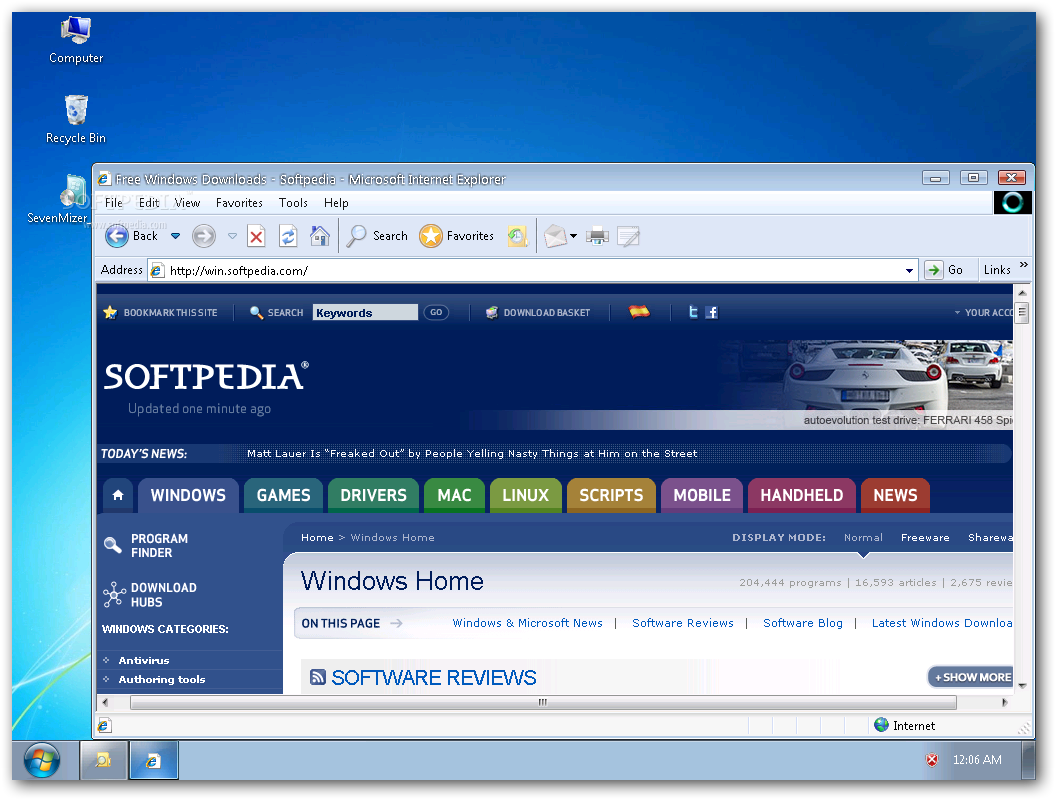Select Normal display mode

tap(863, 537)
